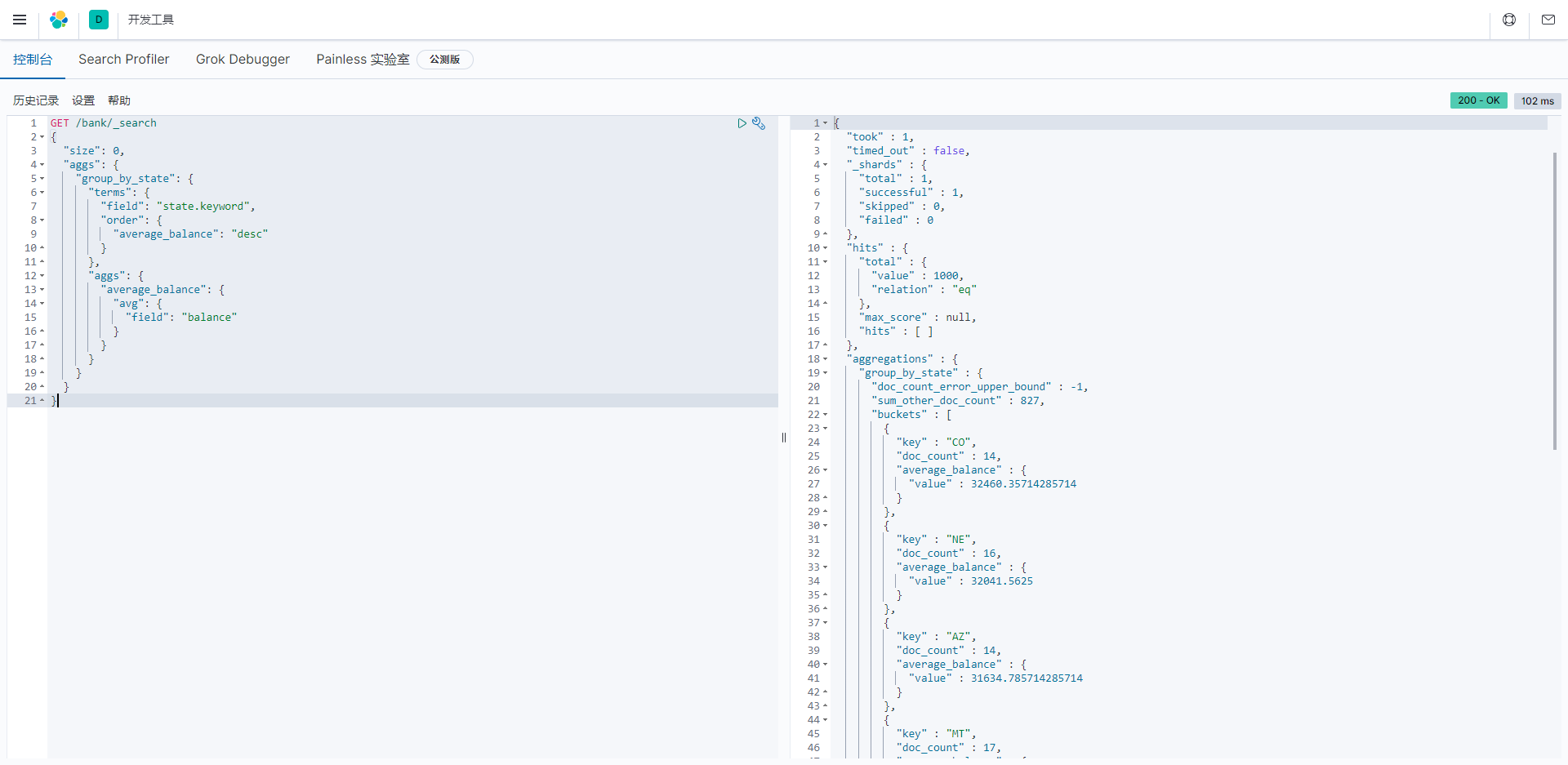This screenshot has width=1568, height=765.
Task: Click the 帮助 help link
Action: pyautogui.click(x=119, y=100)
